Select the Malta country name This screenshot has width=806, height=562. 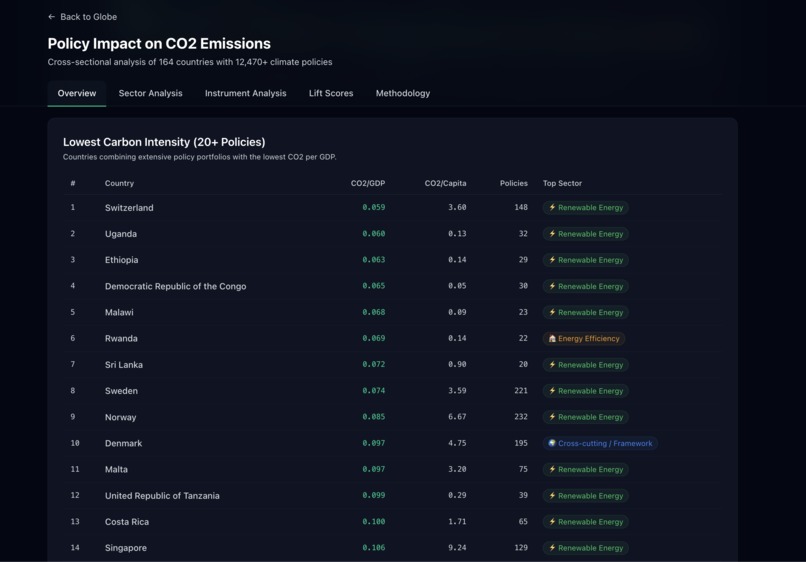coord(116,469)
